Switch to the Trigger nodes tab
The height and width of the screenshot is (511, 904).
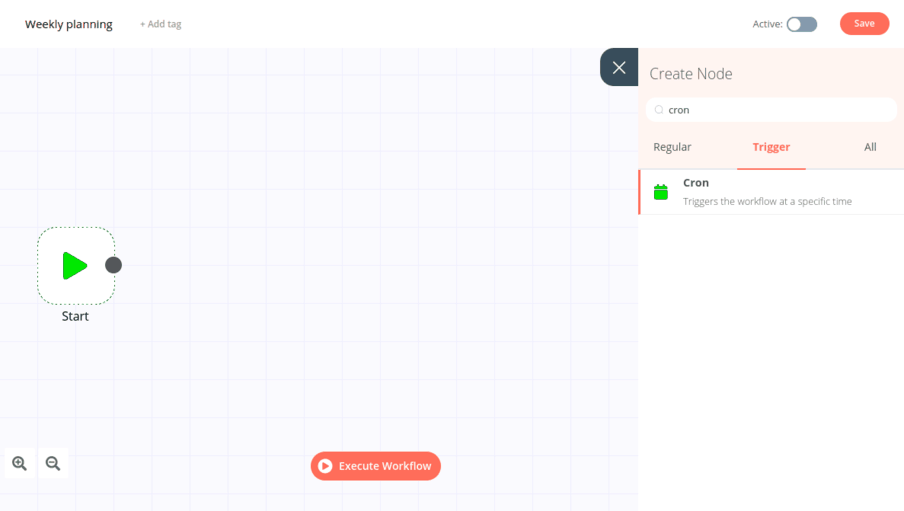coord(771,147)
